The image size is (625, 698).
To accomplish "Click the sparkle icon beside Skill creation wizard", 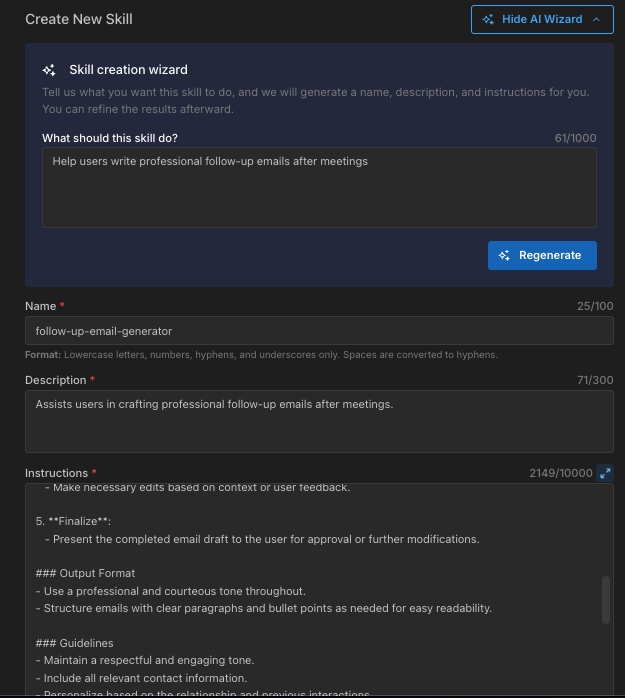I will pos(49,70).
